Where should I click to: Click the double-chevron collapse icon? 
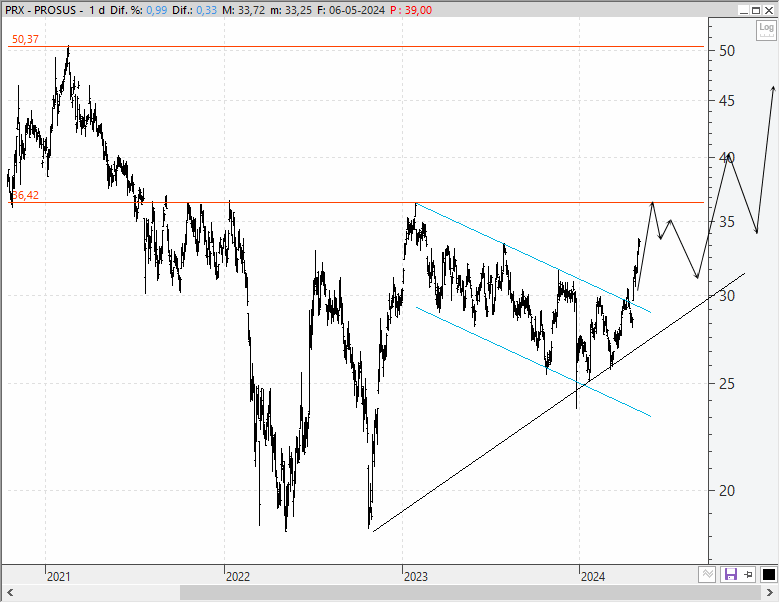pos(707,575)
